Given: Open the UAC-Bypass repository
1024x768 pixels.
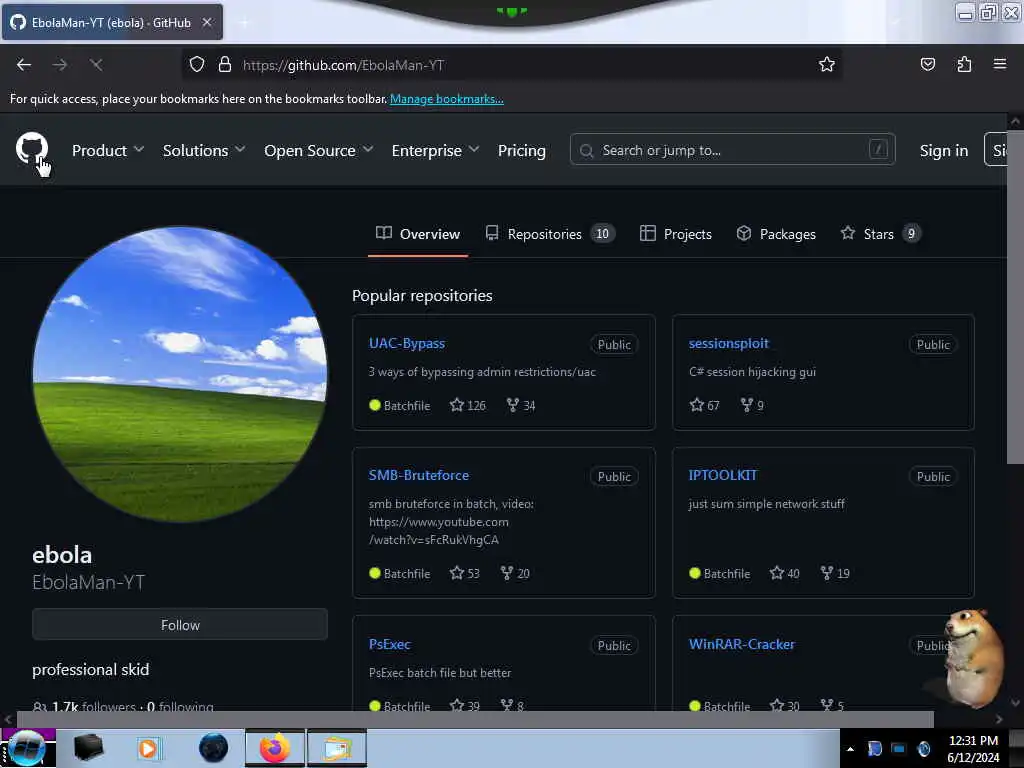Looking at the screenshot, I should pyautogui.click(x=407, y=344).
